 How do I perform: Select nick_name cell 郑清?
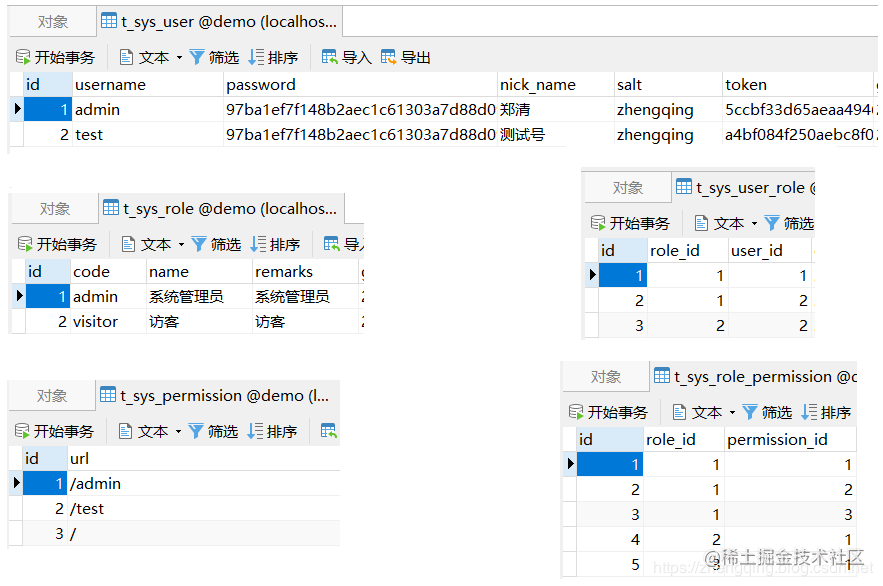click(x=556, y=109)
